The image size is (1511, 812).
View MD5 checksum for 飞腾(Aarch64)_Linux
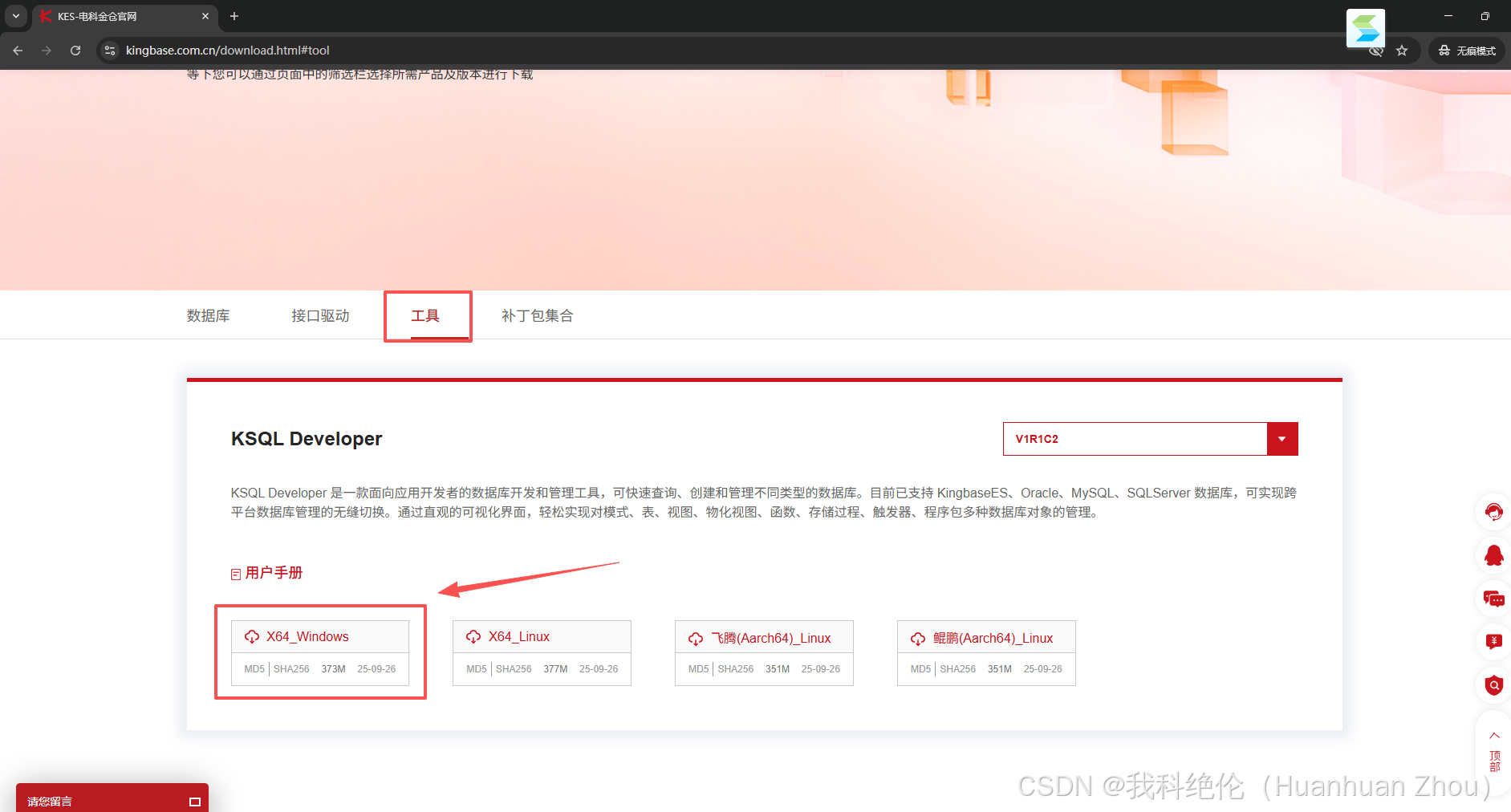(698, 669)
